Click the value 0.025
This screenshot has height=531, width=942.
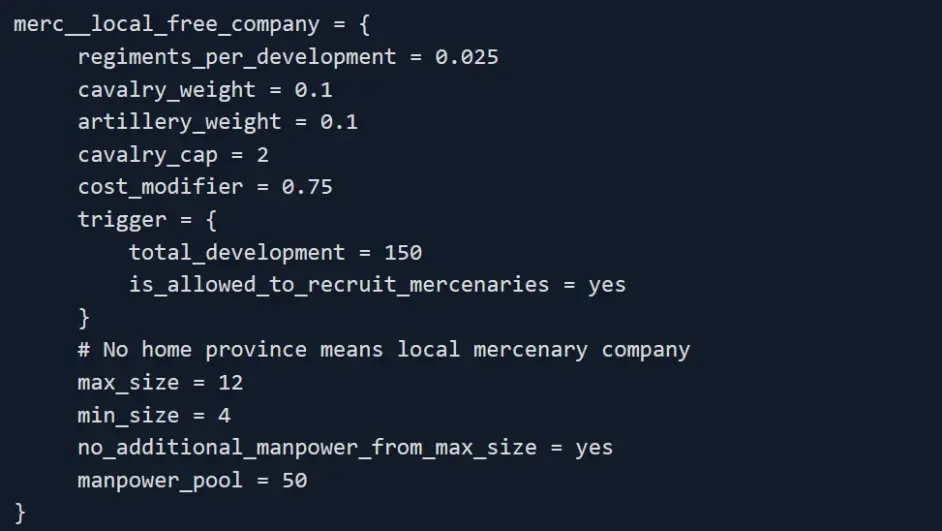466,57
